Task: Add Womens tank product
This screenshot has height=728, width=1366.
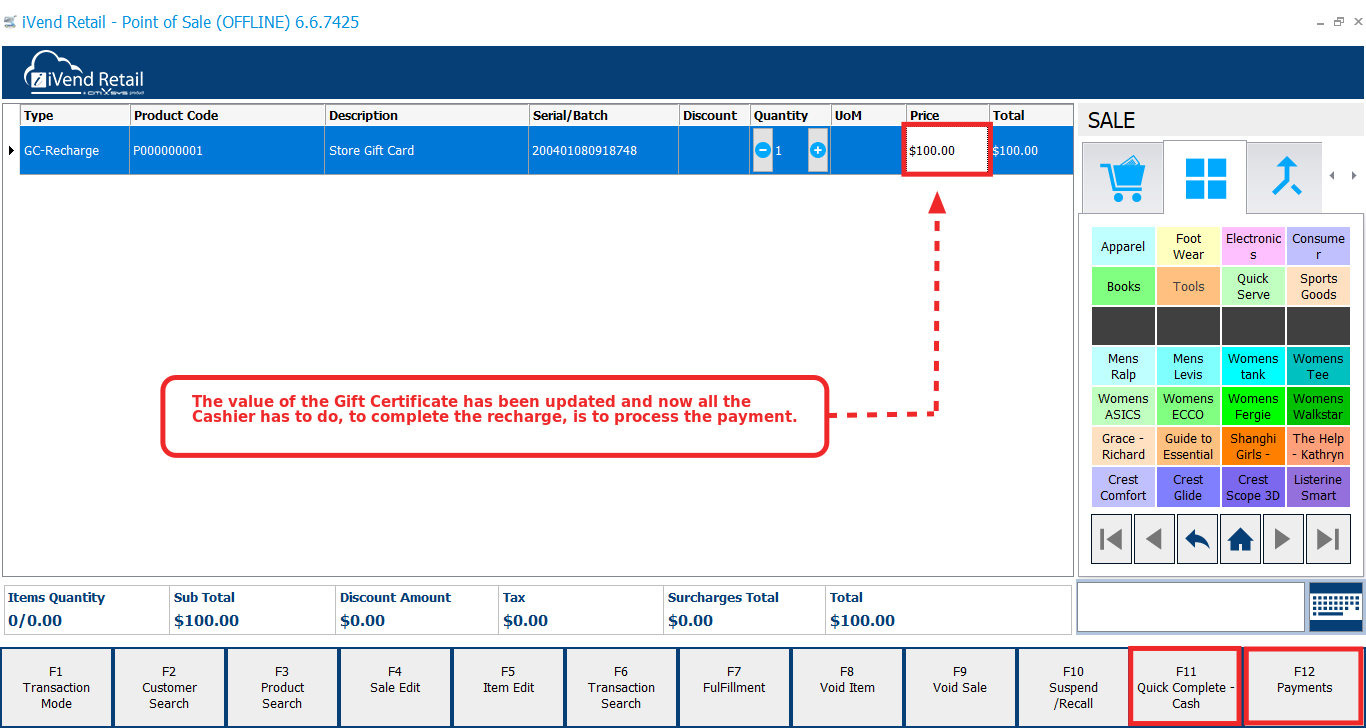Action: coord(1253,366)
